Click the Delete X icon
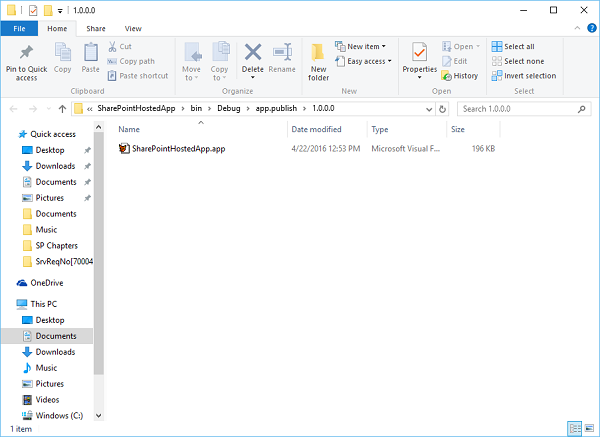This screenshot has height=437, width=600. click(x=253, y=52)
